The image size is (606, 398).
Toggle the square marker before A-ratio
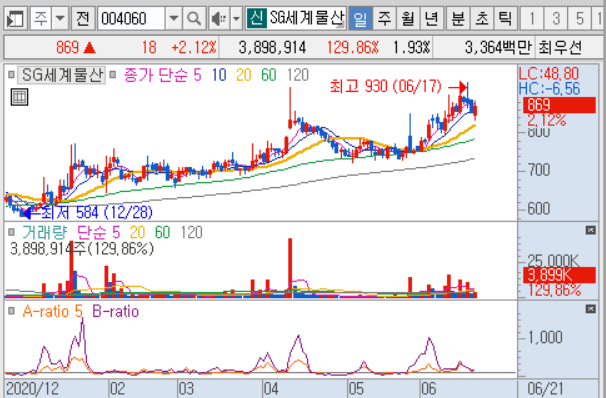(11, 311)
